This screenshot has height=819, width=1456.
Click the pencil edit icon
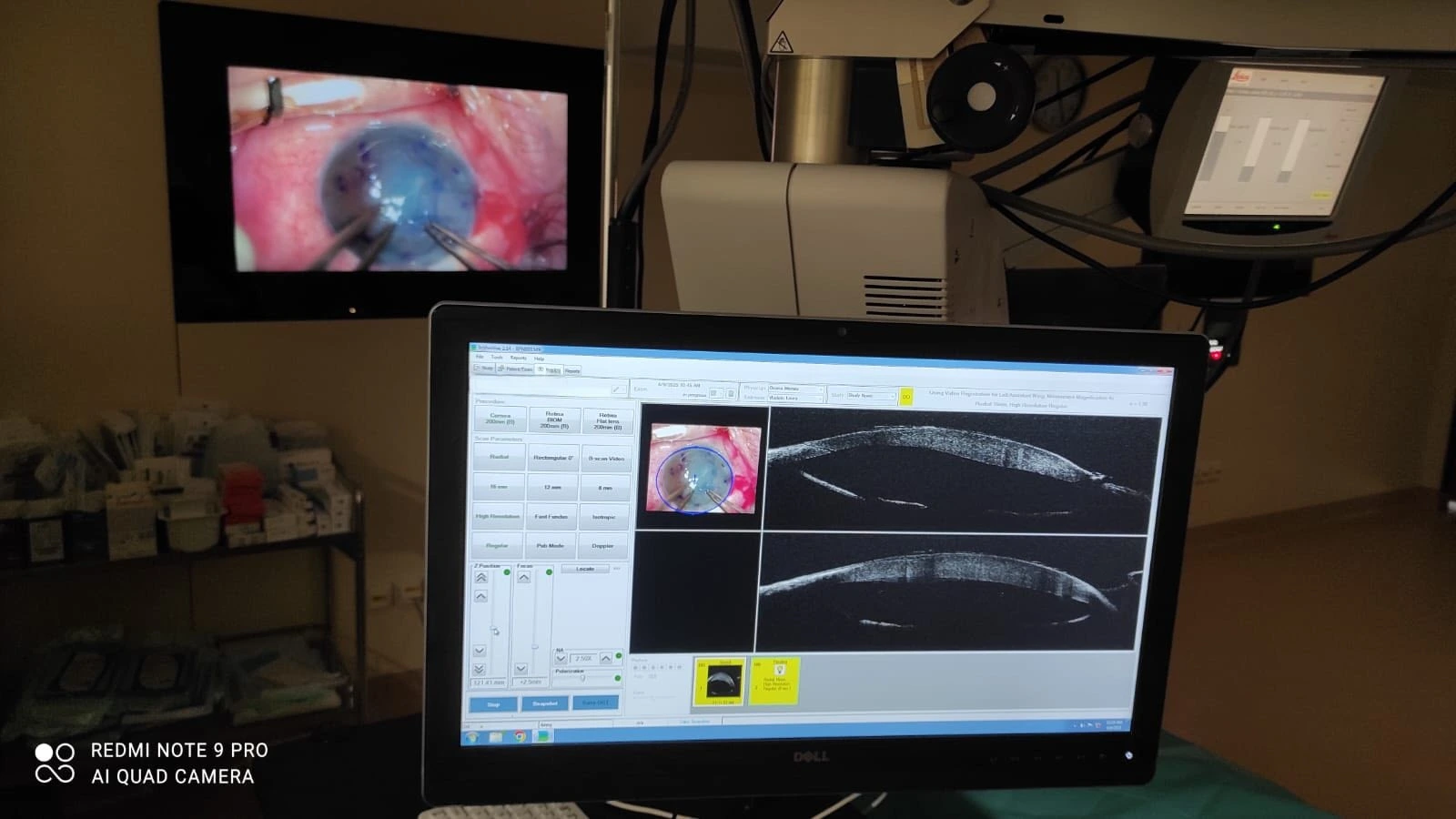point(617,389)
